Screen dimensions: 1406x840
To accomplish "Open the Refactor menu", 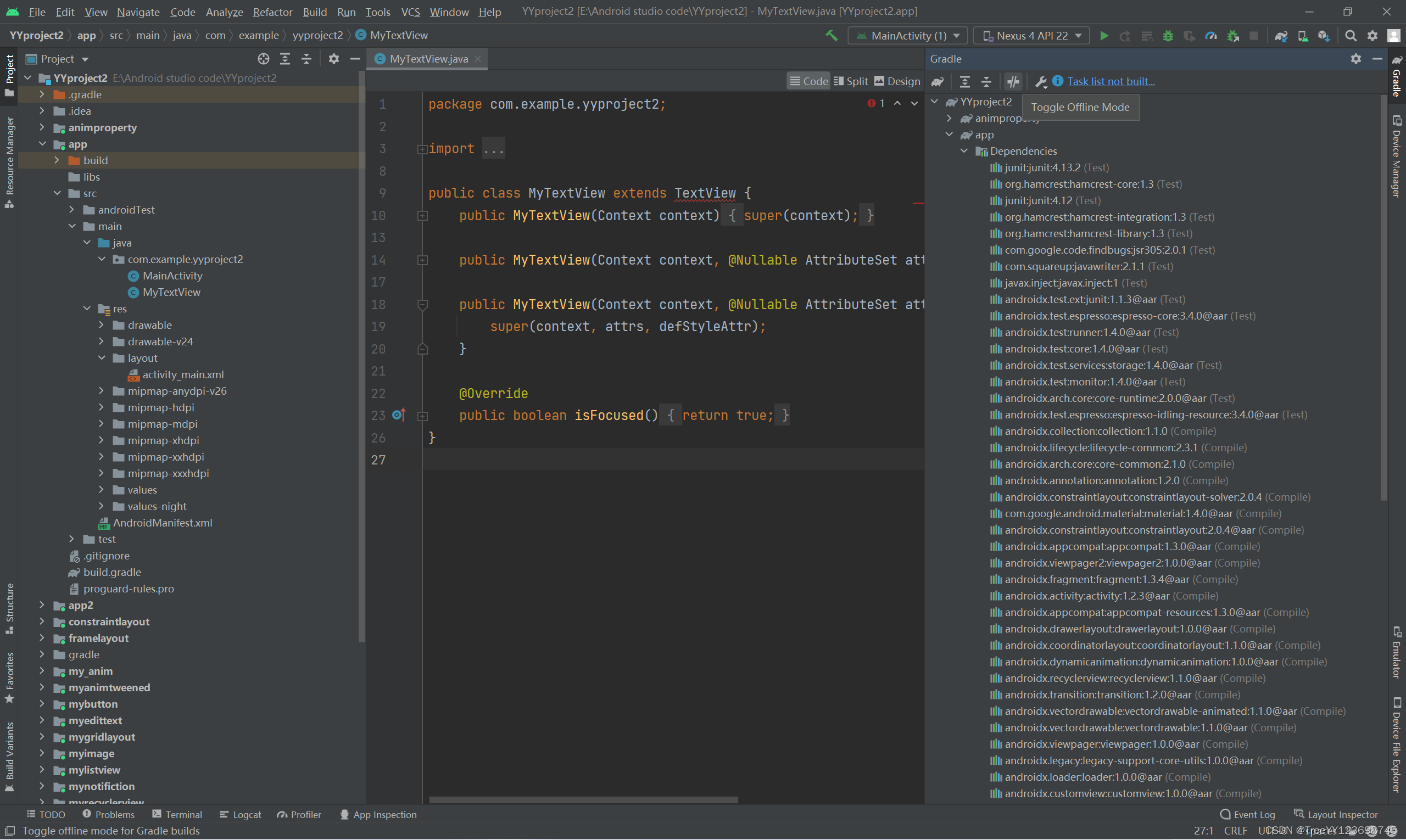I will pos(272,12).
